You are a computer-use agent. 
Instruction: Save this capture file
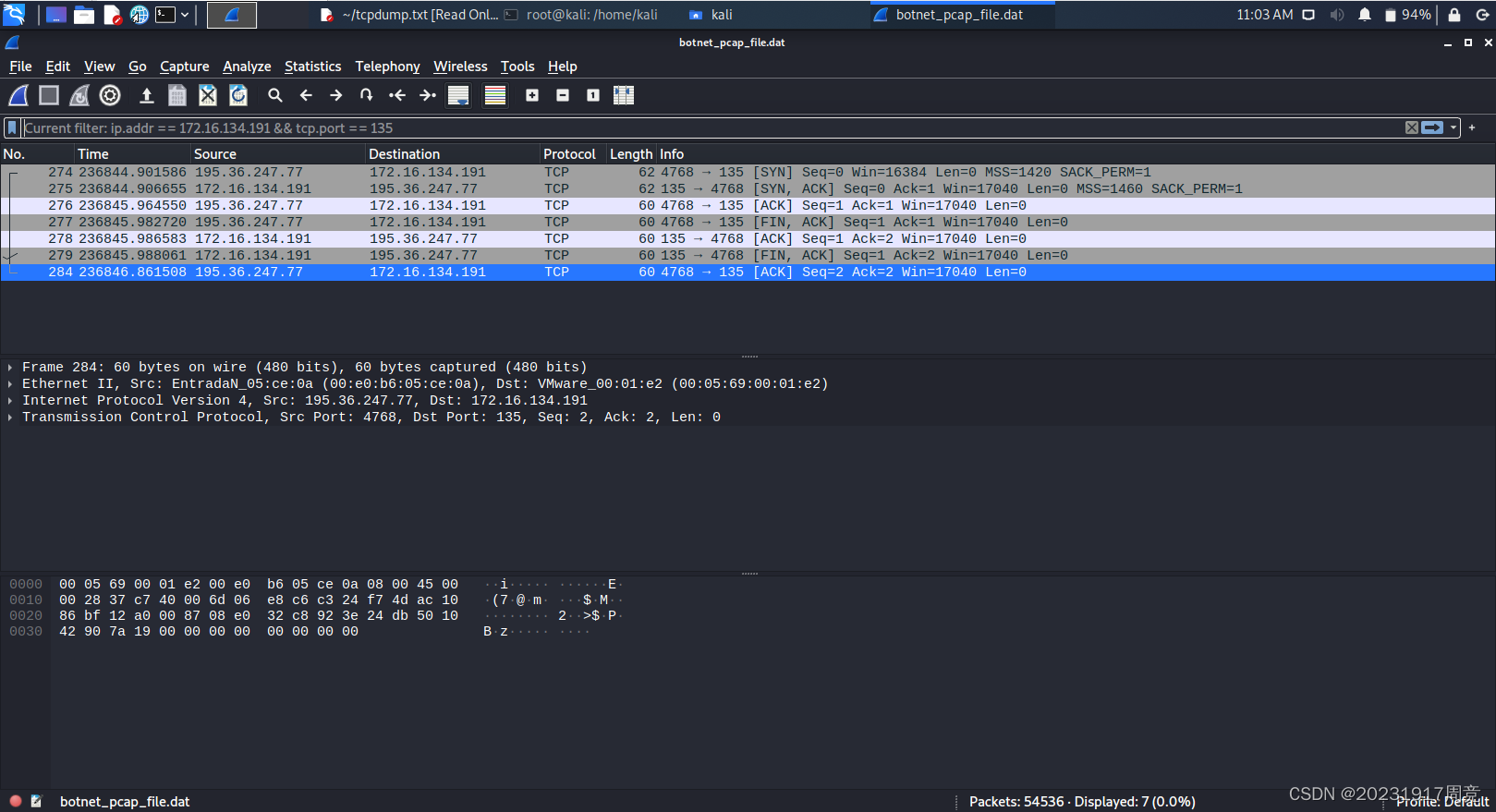pos(177,95)
